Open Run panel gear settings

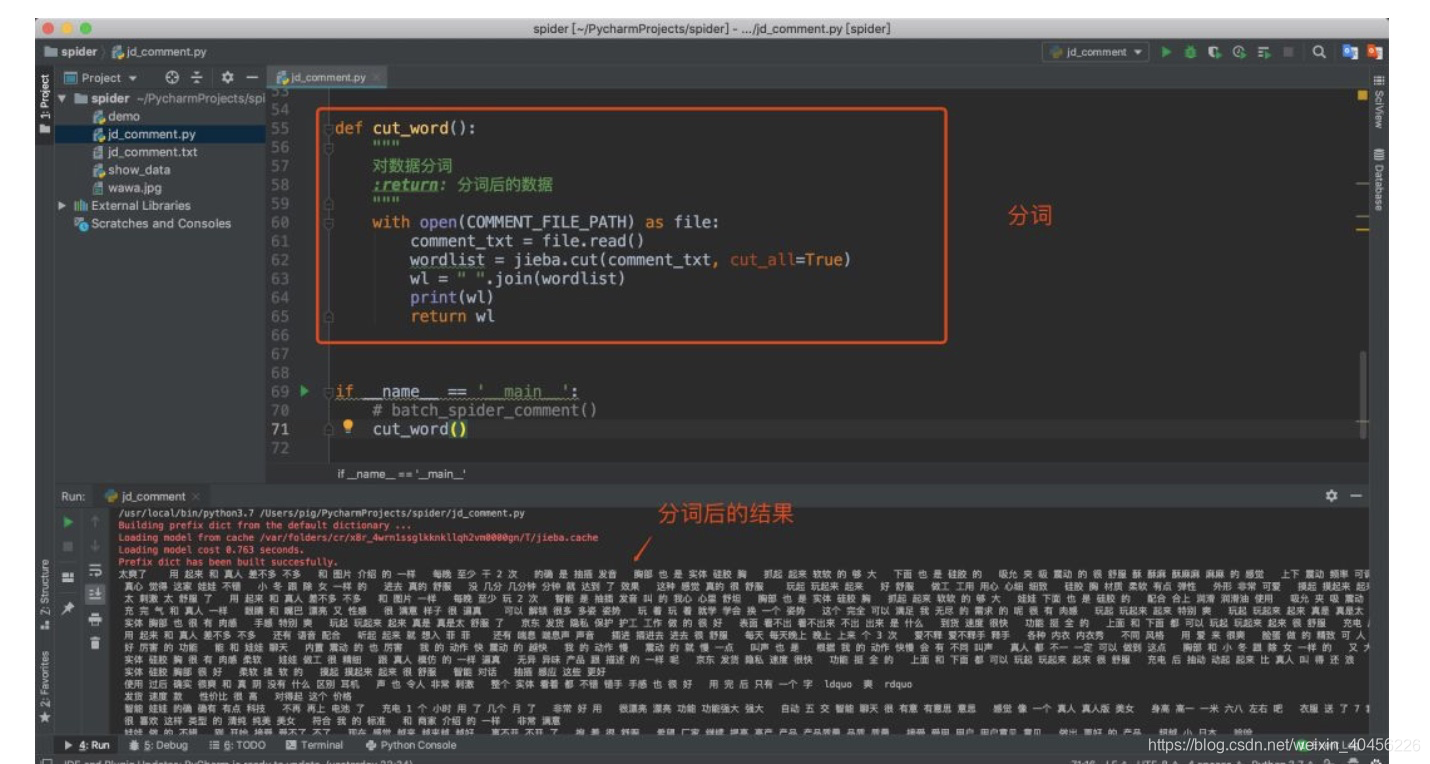point(1331,496)
